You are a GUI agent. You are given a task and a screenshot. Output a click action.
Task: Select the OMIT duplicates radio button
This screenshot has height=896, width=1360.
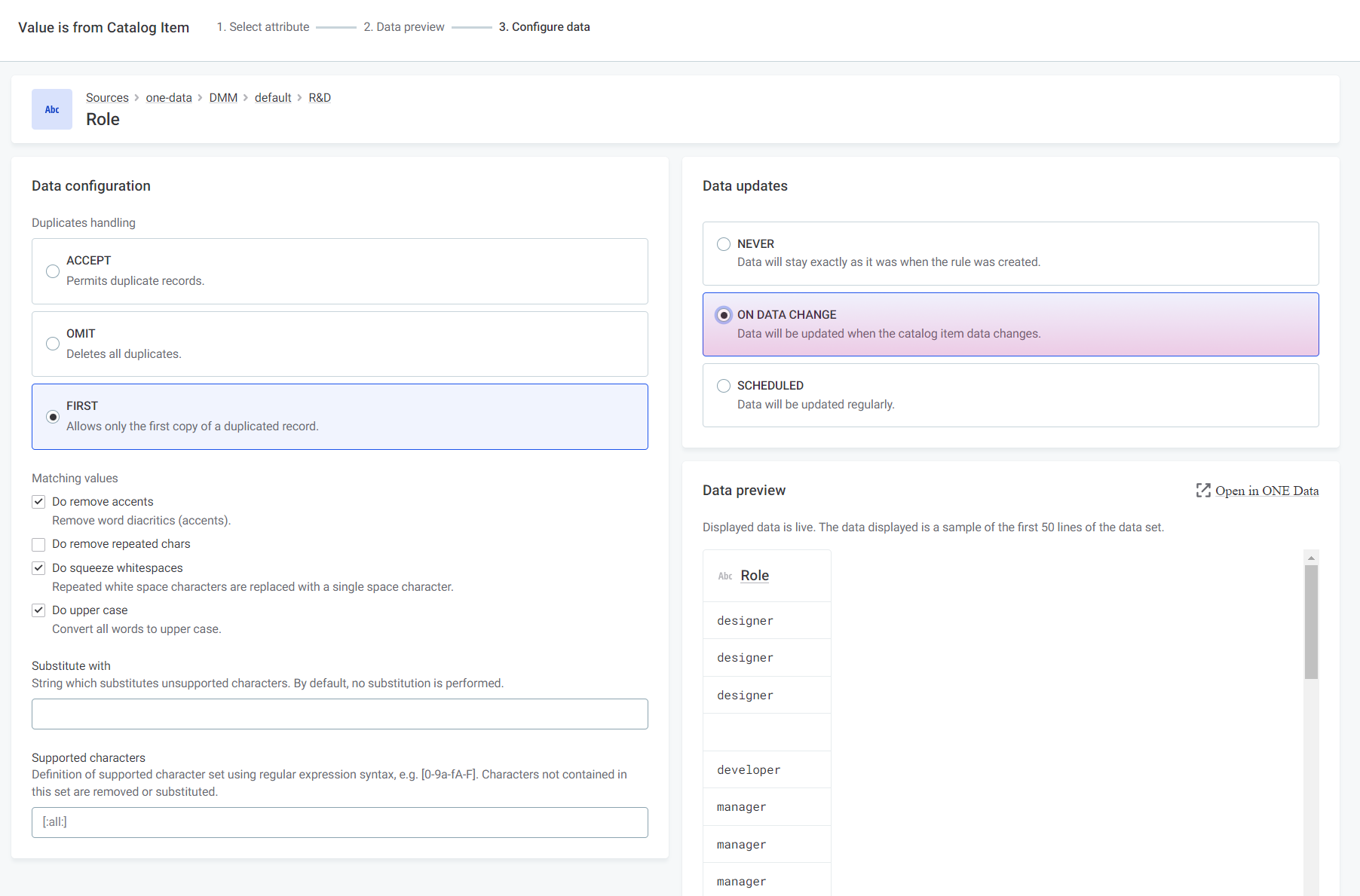coord(53,344)
